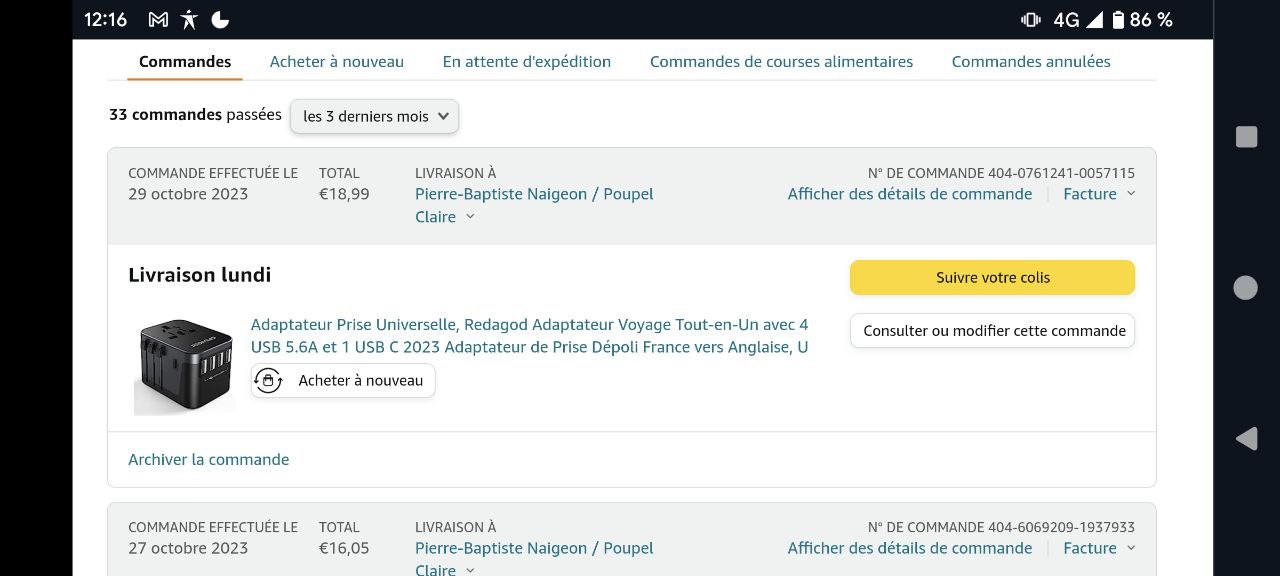Image resolution: width=1280 pixels, height=576 pixels.
Task: Expand Facture dropdown for the 27 octobre order
Action: coord(1099,548)
